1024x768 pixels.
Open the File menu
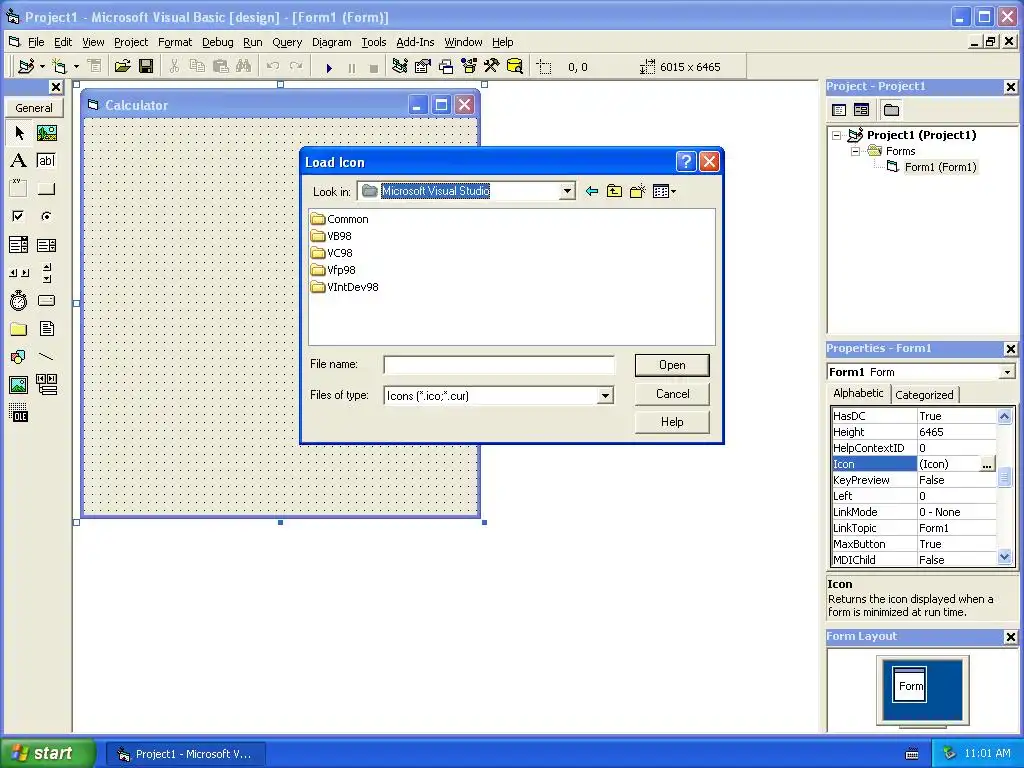click(36, 42)
